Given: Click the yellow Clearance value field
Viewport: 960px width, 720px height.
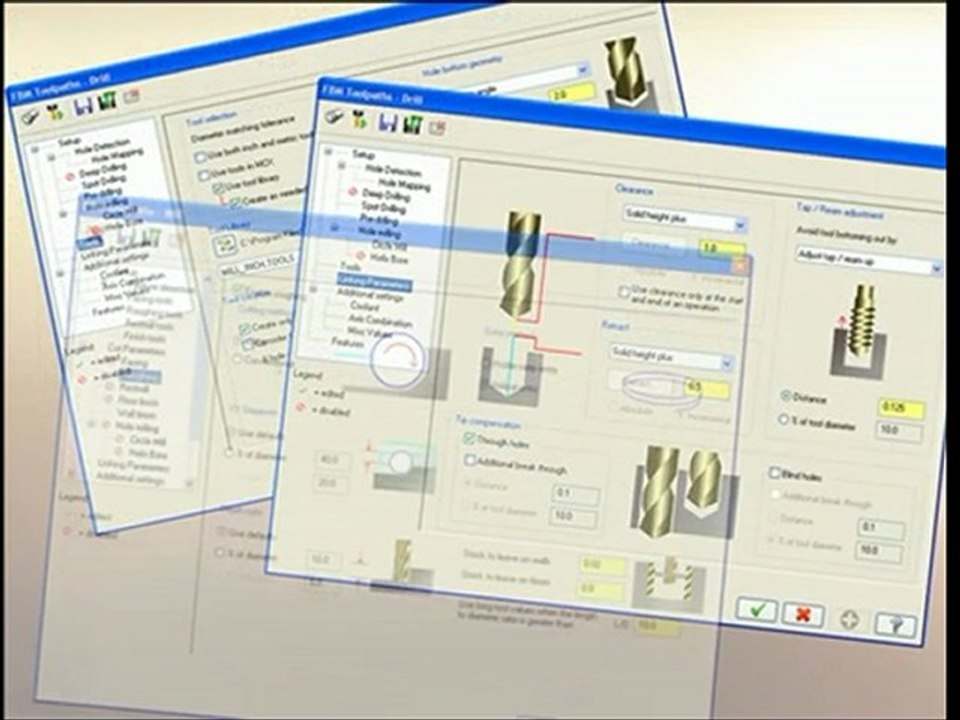Looking at the screenshot, I should (722, 249).
